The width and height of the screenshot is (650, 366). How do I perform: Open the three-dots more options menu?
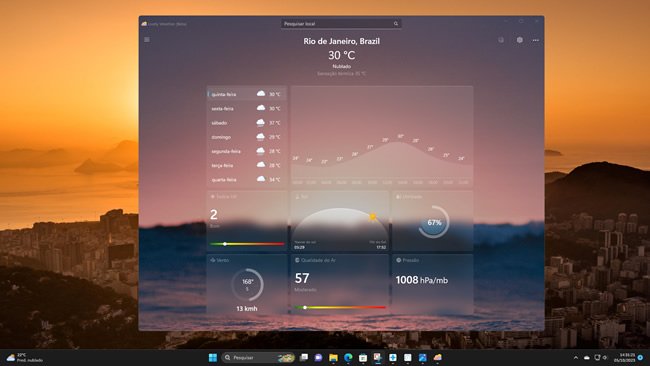[536, 40]
